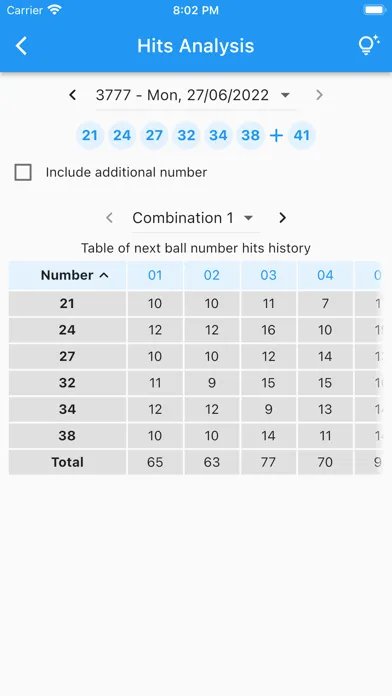Go to the previous draw date
Image resolution: width=392 pixels, height=696 pixels.
point(73,95)
